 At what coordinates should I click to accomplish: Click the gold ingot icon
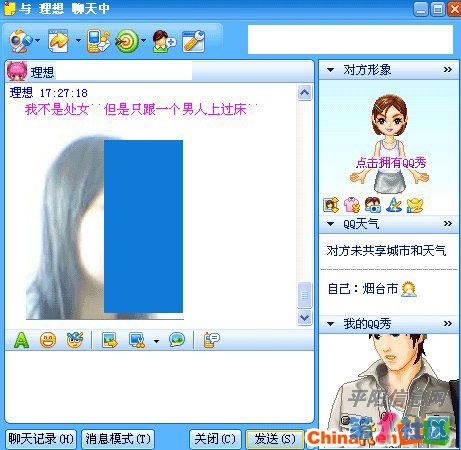(414, 205)
